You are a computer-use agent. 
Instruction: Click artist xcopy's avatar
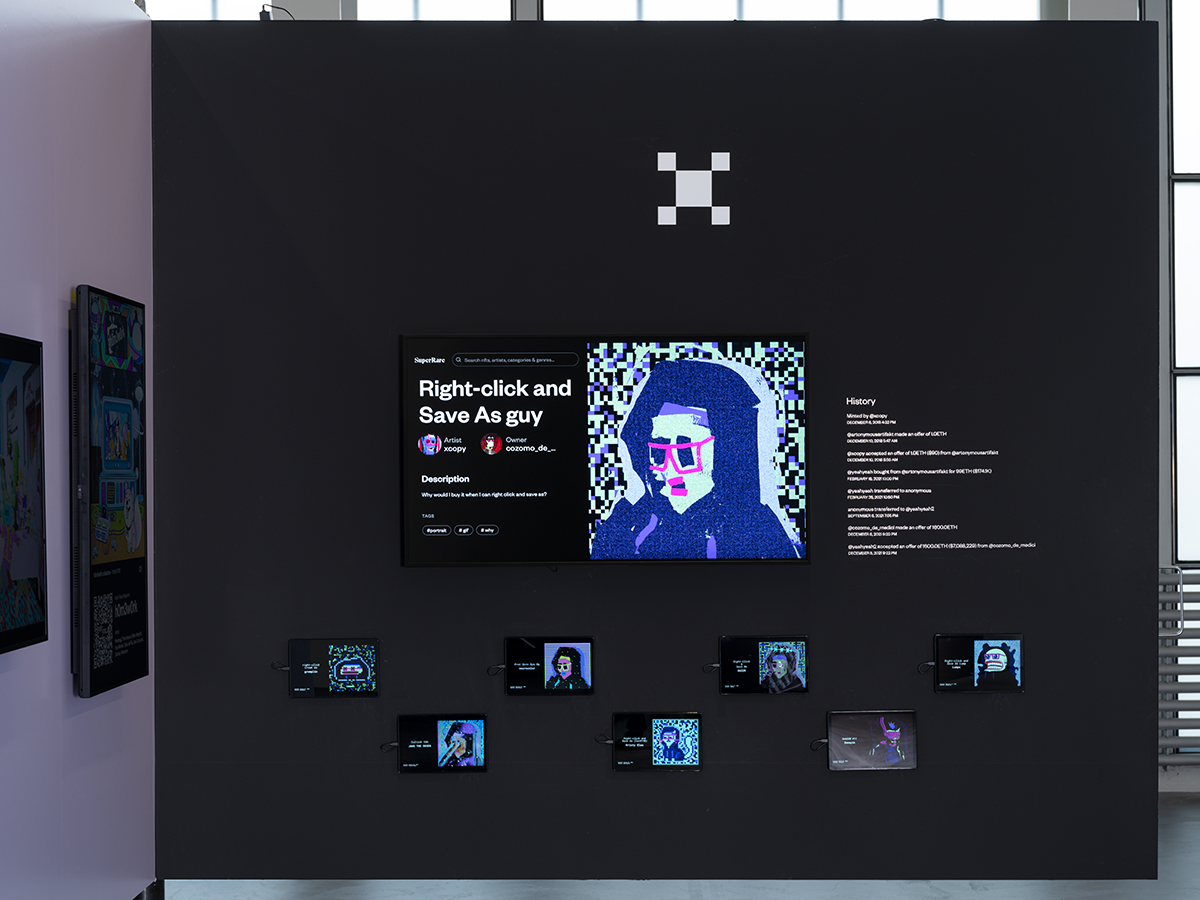tap(429, 444)
